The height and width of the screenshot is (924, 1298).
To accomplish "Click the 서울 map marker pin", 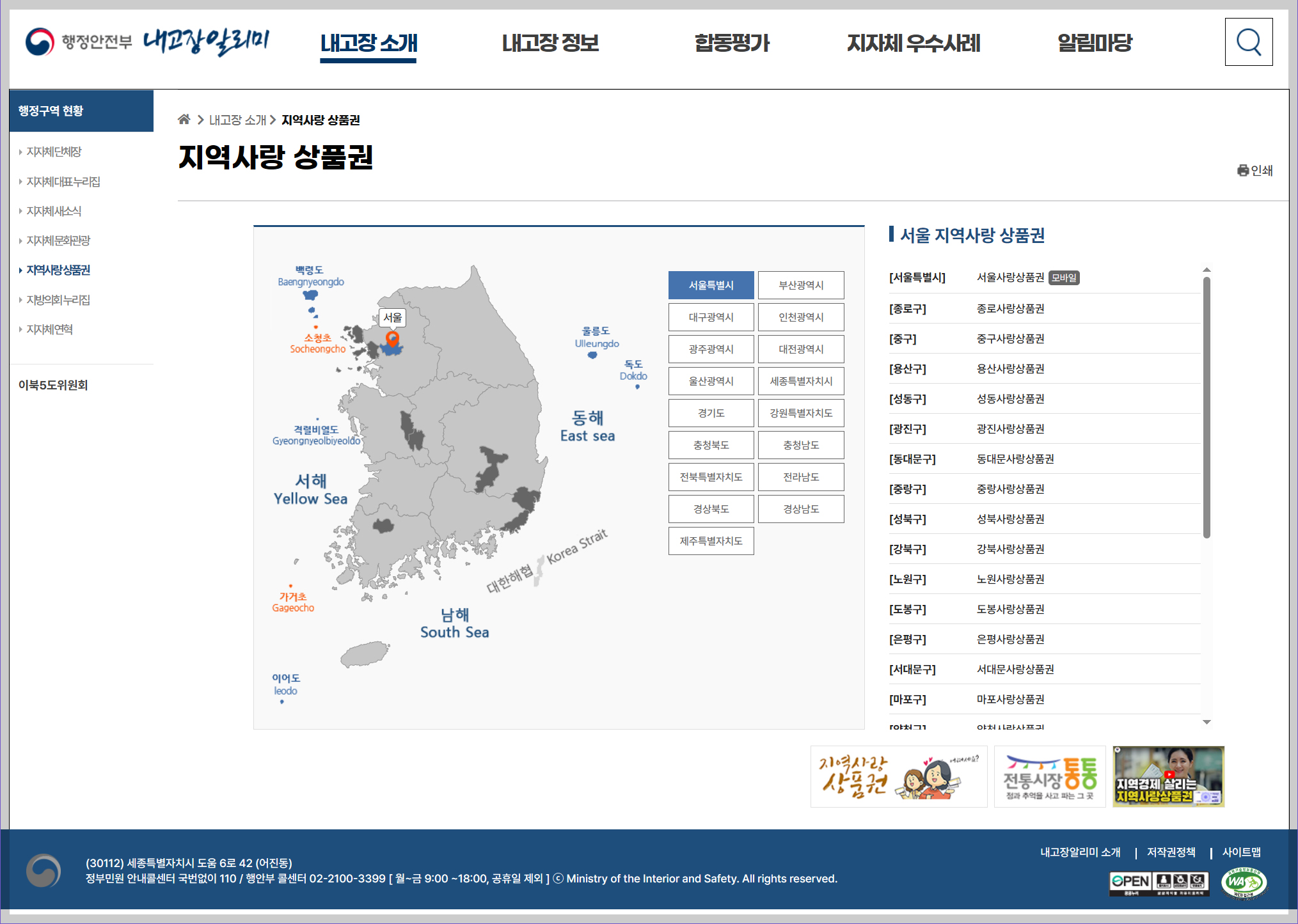I will (393, 338).
